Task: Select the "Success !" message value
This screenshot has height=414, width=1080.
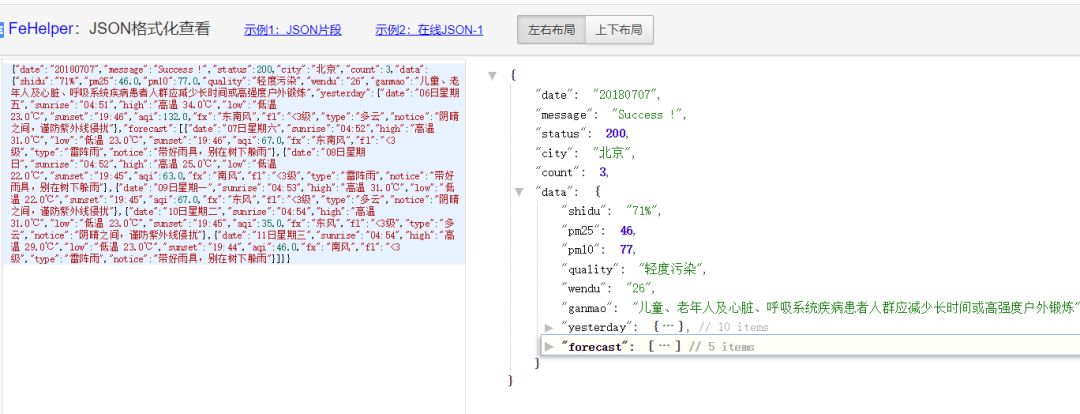Action: click(x=647, y=114)
